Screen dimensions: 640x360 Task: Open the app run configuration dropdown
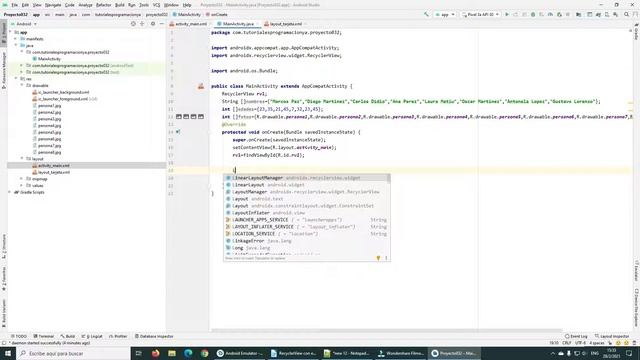[x=445, y=14]
